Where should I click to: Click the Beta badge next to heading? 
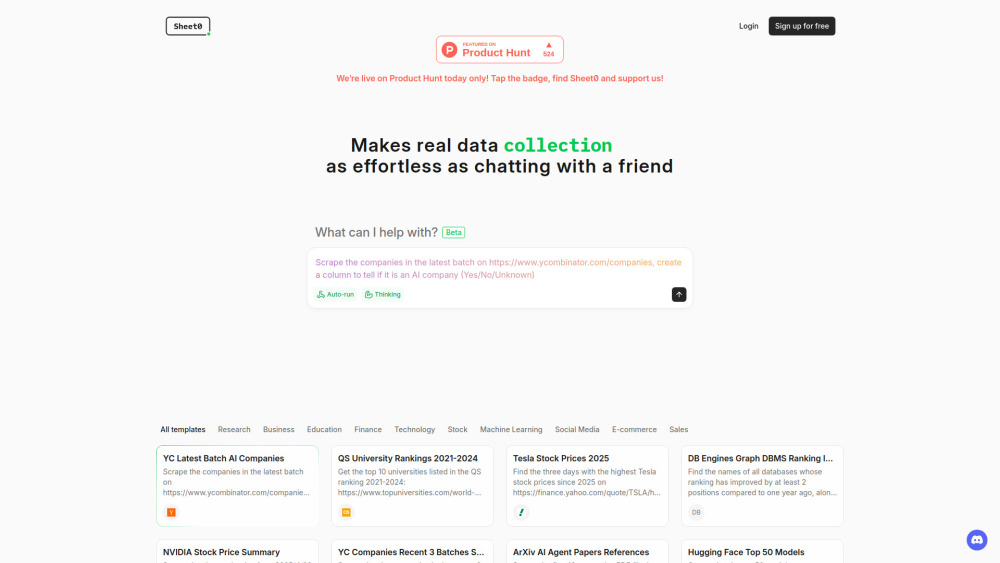point(454,232)
